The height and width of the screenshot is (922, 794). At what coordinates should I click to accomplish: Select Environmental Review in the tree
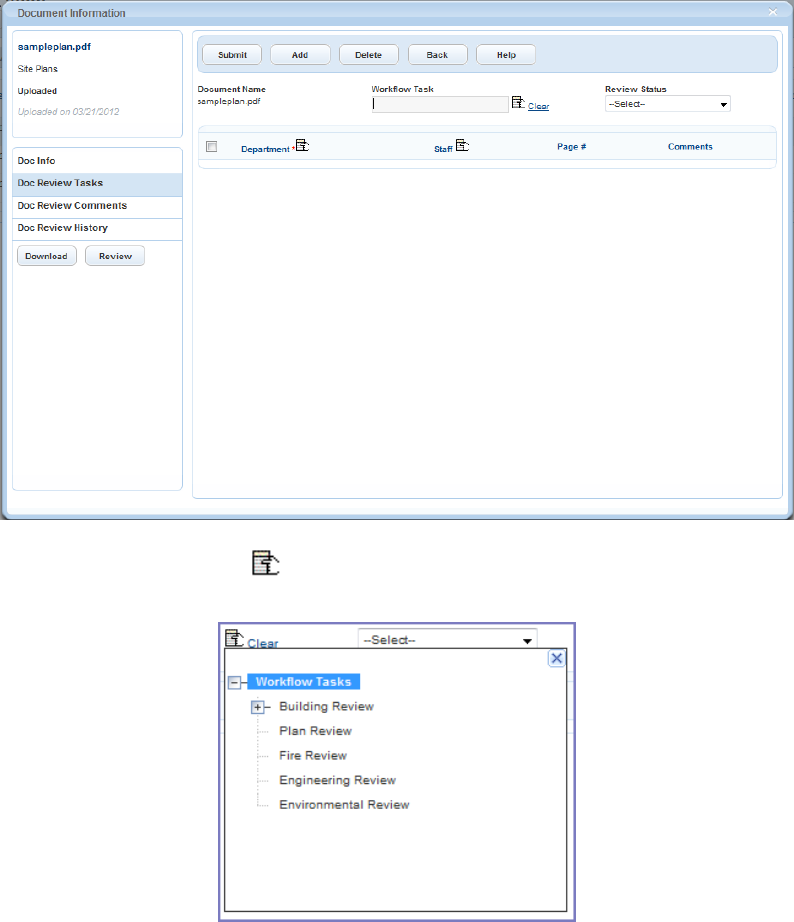click(344, 804)
